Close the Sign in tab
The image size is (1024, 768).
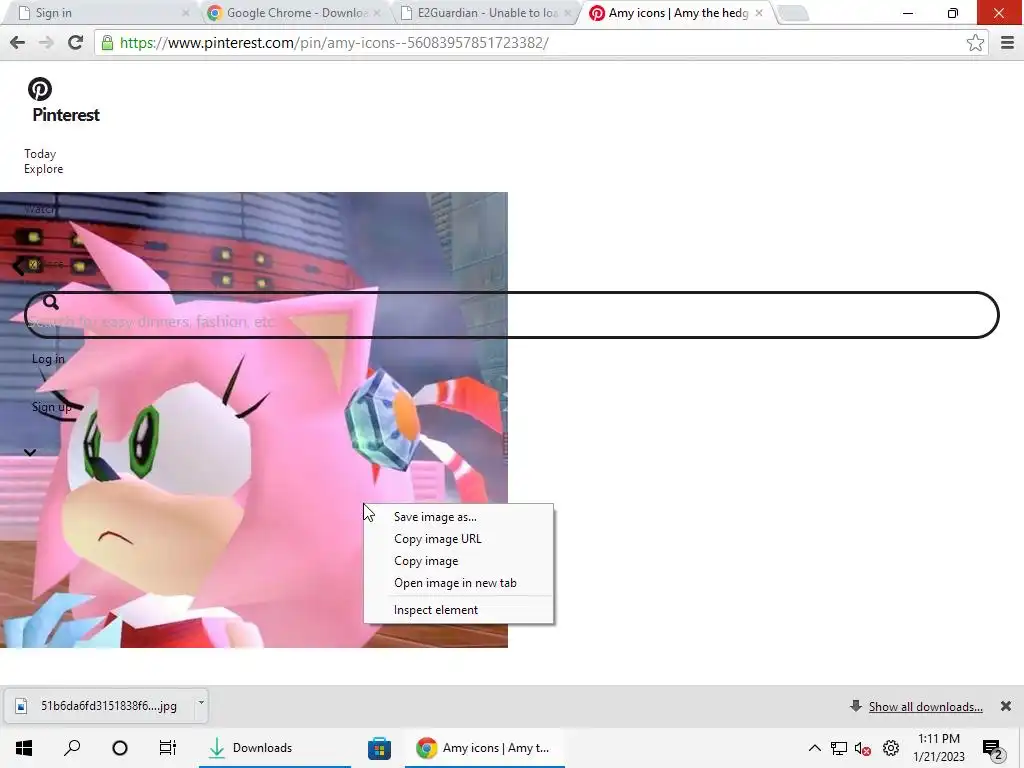pos(185,12)
